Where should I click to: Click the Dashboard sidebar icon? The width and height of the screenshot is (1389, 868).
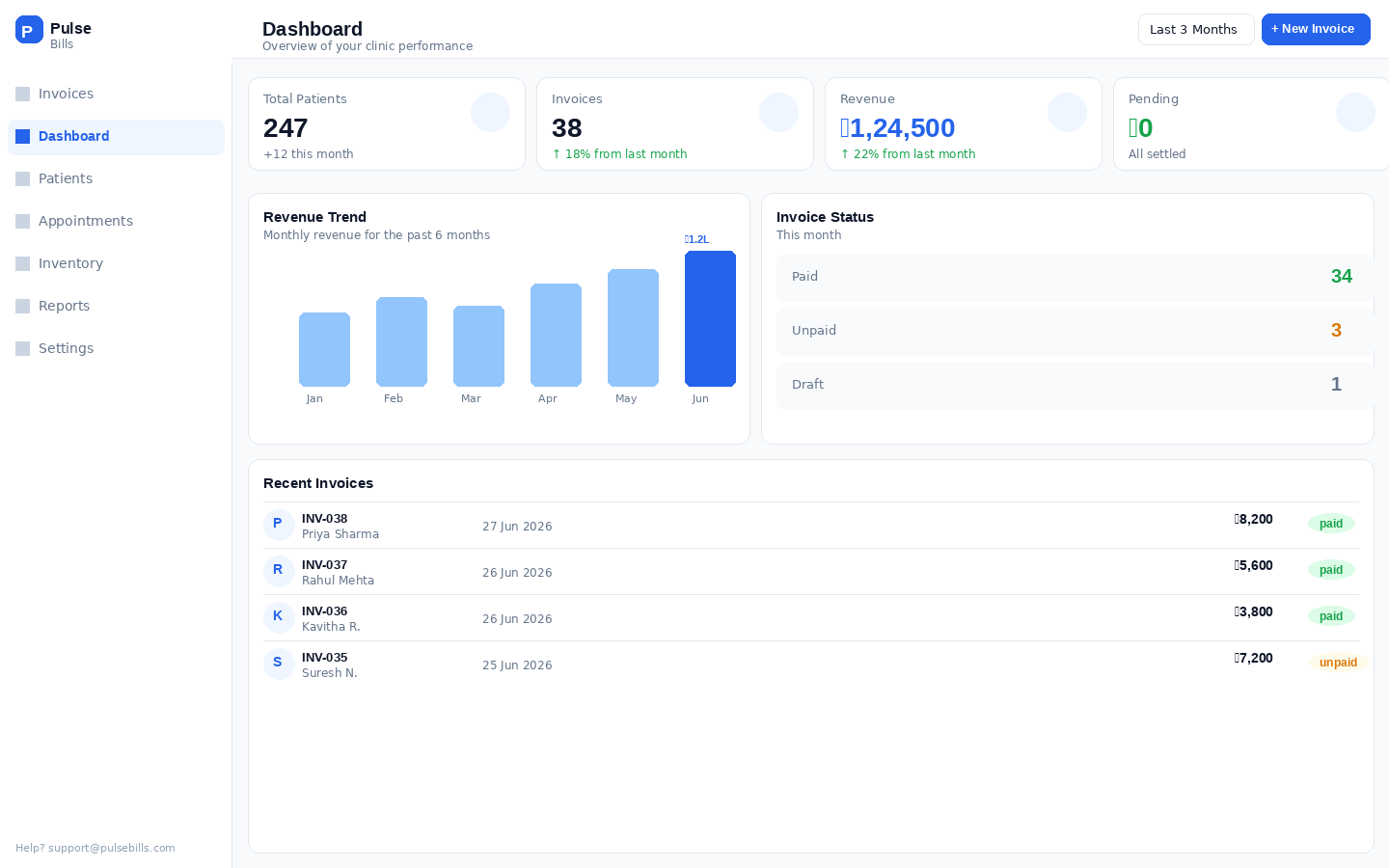click(x=23, y=136)
